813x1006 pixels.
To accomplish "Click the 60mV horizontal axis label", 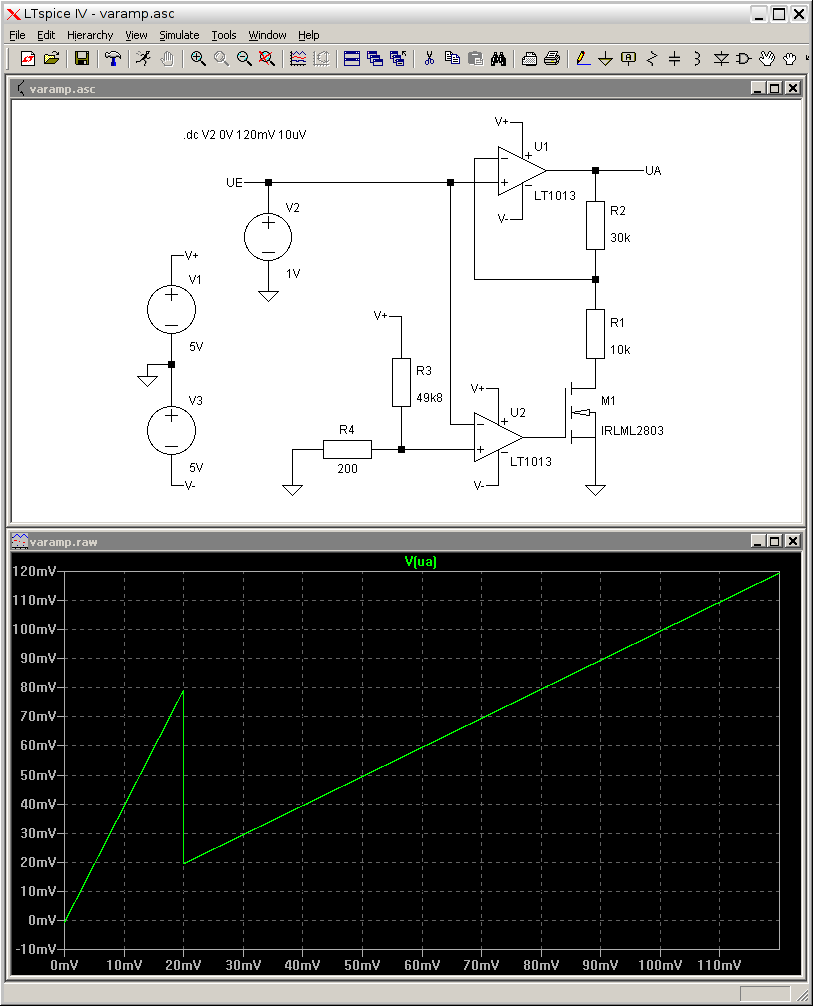I will [x=422, y=965].
